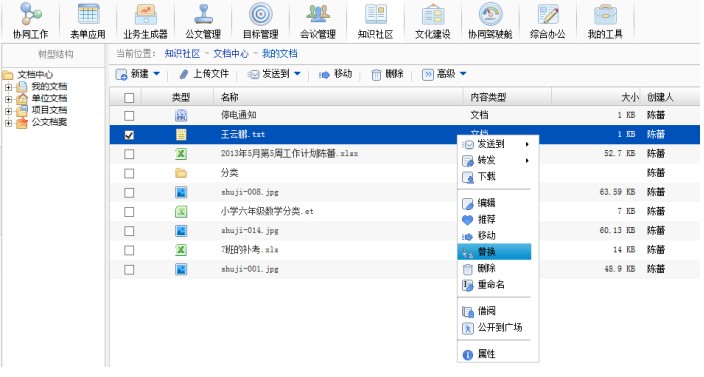Image resolution: width=704 pixels, height=377 pixels.
Task: Click the image icon of shuji-001.jpg
Action: pos(181,269)
